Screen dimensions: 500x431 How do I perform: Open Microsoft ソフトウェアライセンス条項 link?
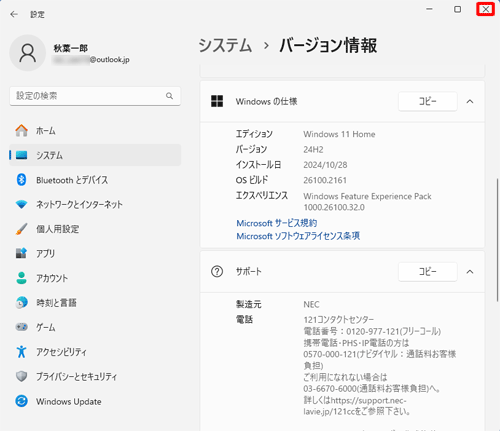tap(298, 236)
